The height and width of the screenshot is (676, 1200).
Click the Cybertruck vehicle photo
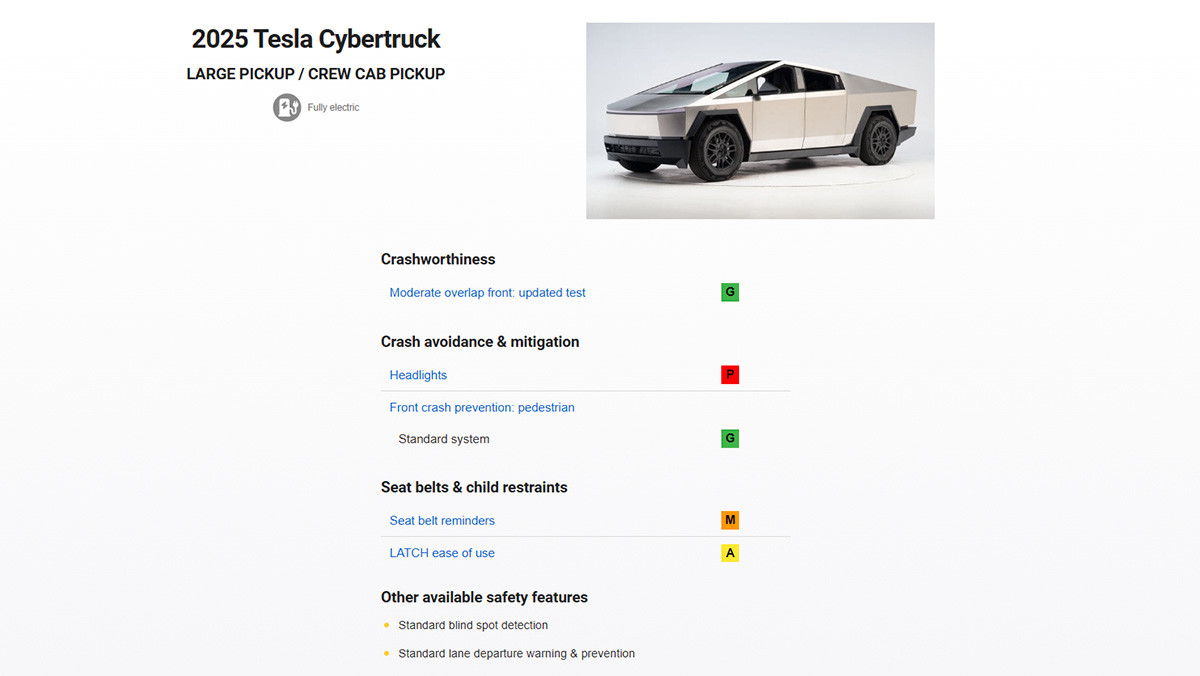pos(760,121)
